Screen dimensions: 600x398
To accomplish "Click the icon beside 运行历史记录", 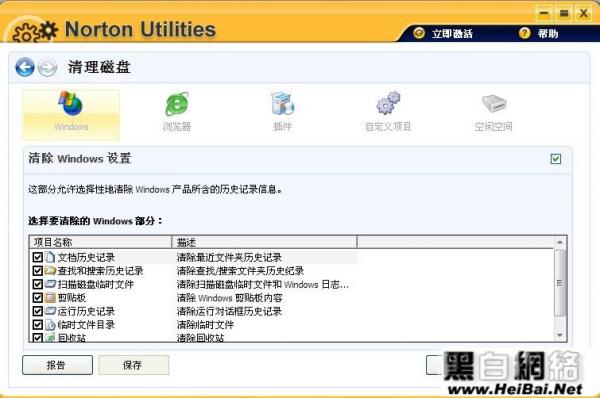I will click(50, 311).
